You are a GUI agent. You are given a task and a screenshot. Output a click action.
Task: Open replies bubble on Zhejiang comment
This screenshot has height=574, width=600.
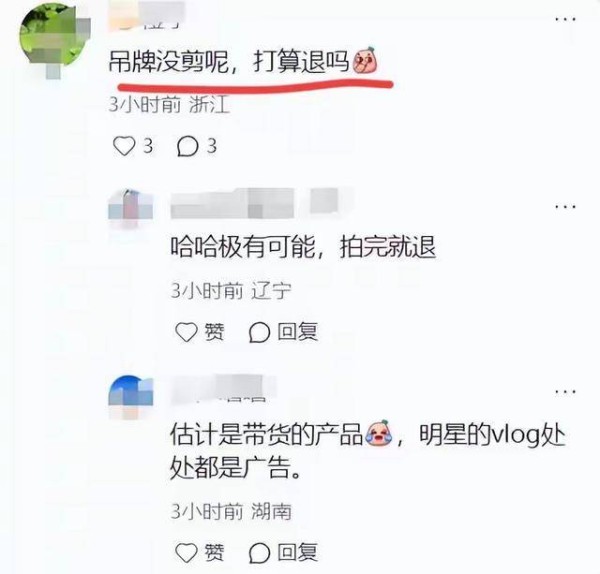pos(188,146)
